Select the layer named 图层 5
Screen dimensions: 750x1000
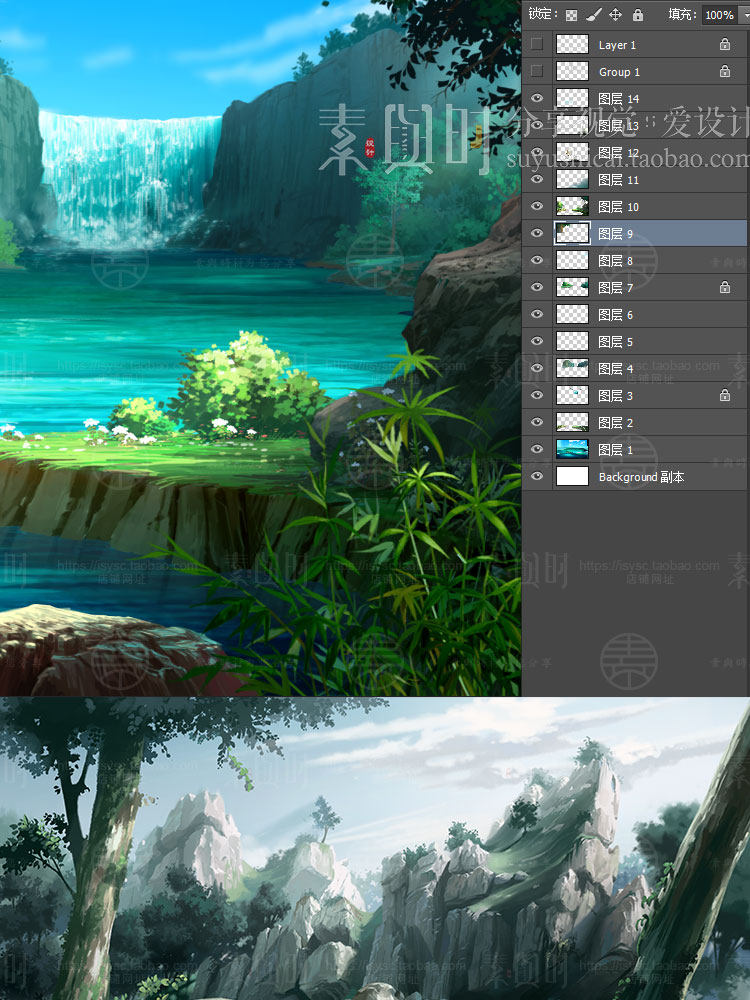click(615, 342)
